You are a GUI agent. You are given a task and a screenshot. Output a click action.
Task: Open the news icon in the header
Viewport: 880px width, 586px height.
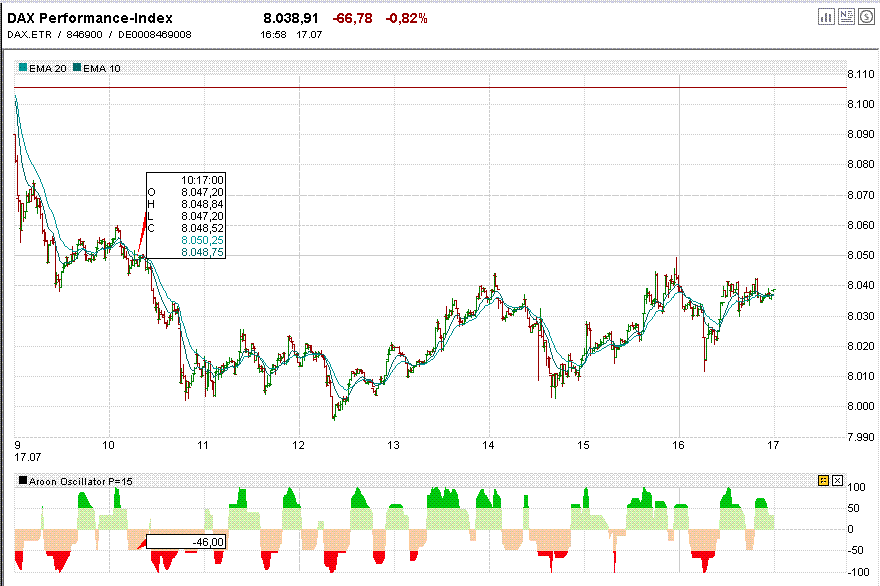(x=846, y=17)
